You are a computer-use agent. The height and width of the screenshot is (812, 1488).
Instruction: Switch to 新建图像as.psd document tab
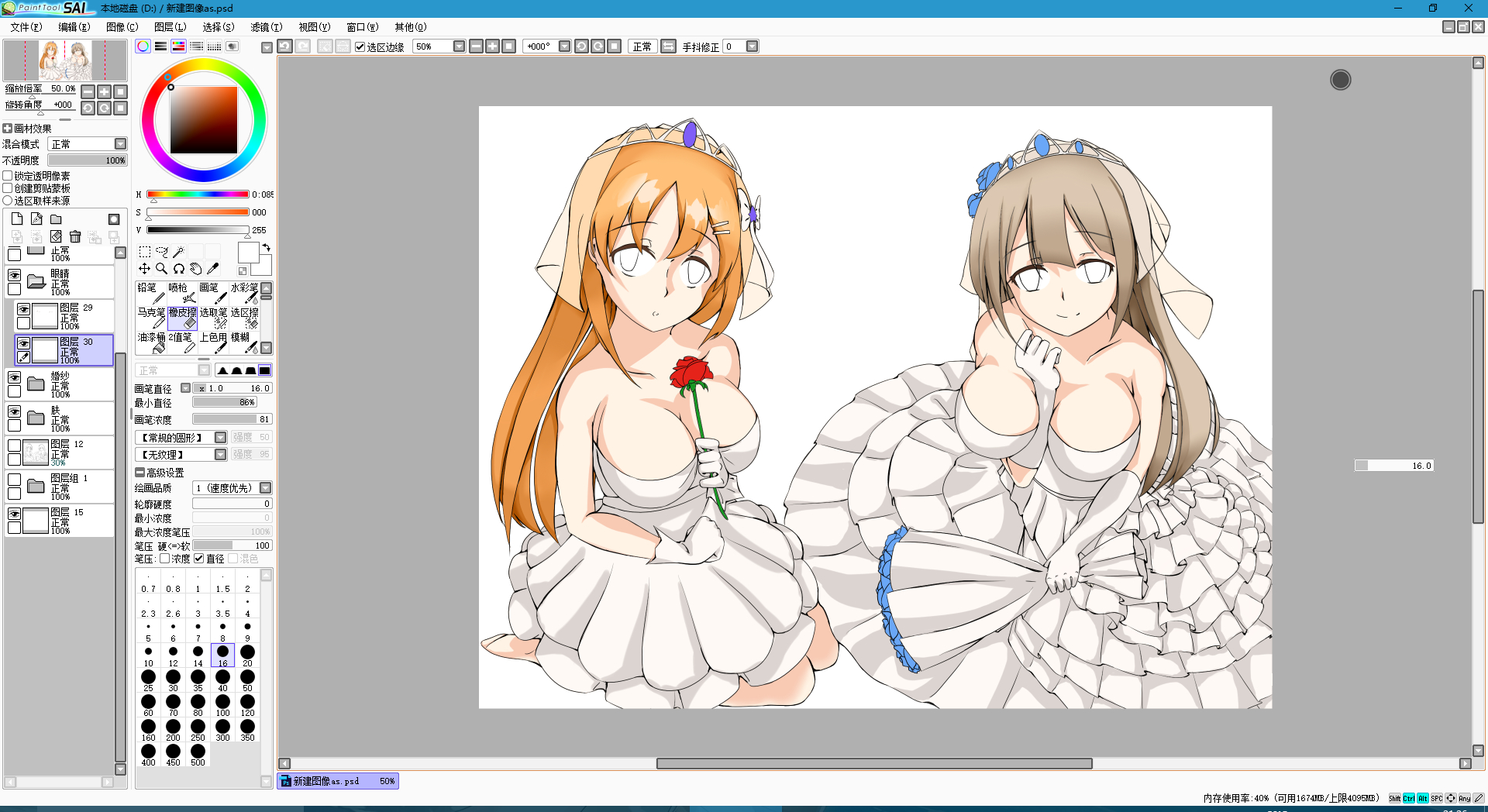click(338, 781)
